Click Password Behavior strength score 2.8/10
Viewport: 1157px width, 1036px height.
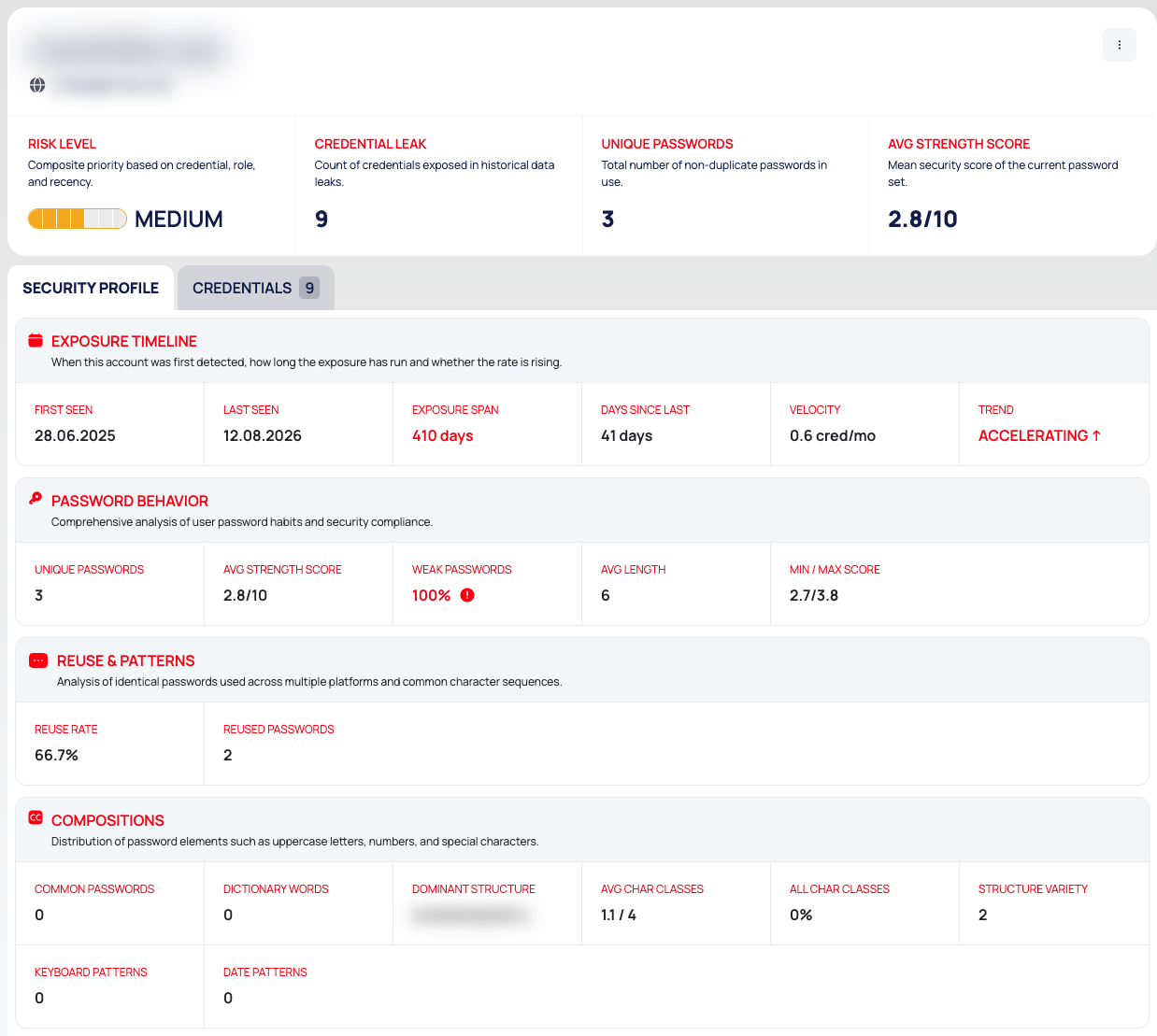point(245,595)
